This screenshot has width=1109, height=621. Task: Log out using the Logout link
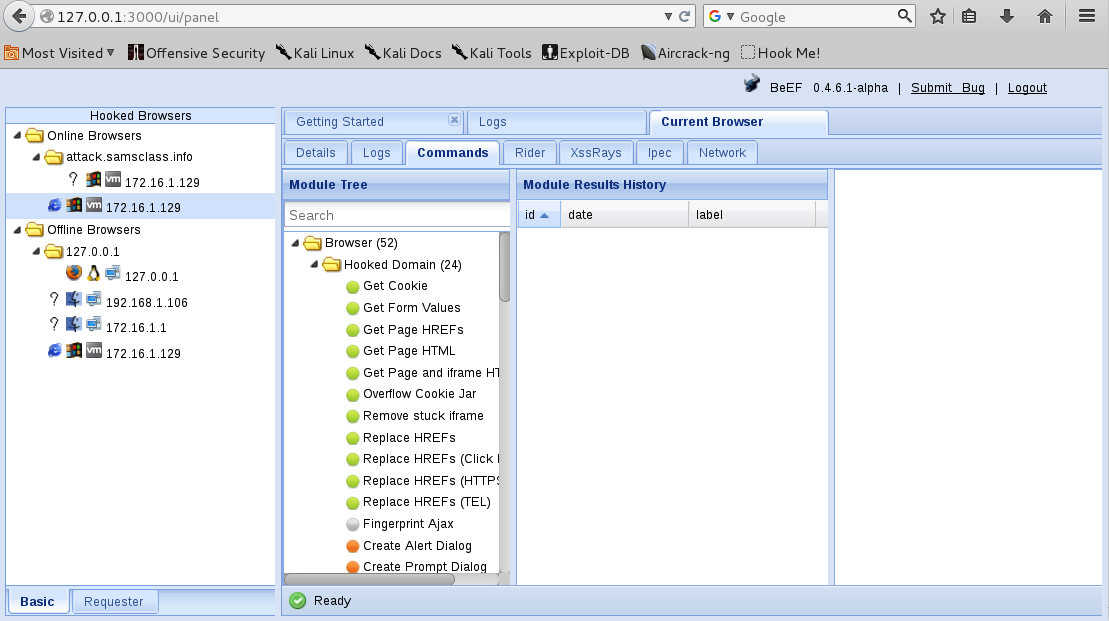[x=1027, y=88]
